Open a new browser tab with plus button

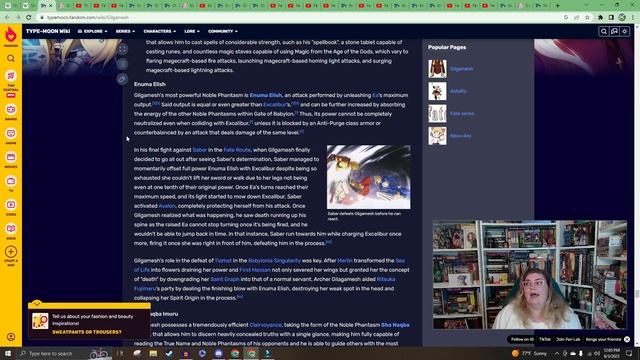click(x=558, y=6)
